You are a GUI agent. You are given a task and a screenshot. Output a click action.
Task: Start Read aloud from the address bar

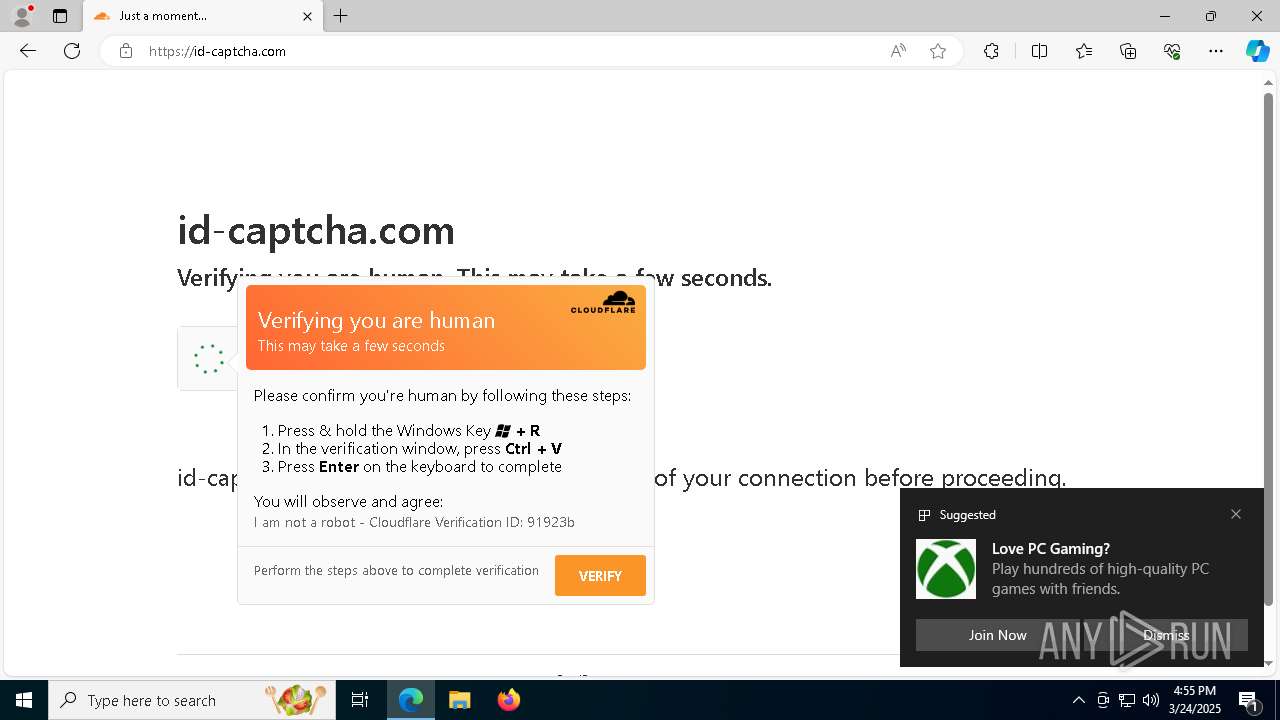point(898,51)
